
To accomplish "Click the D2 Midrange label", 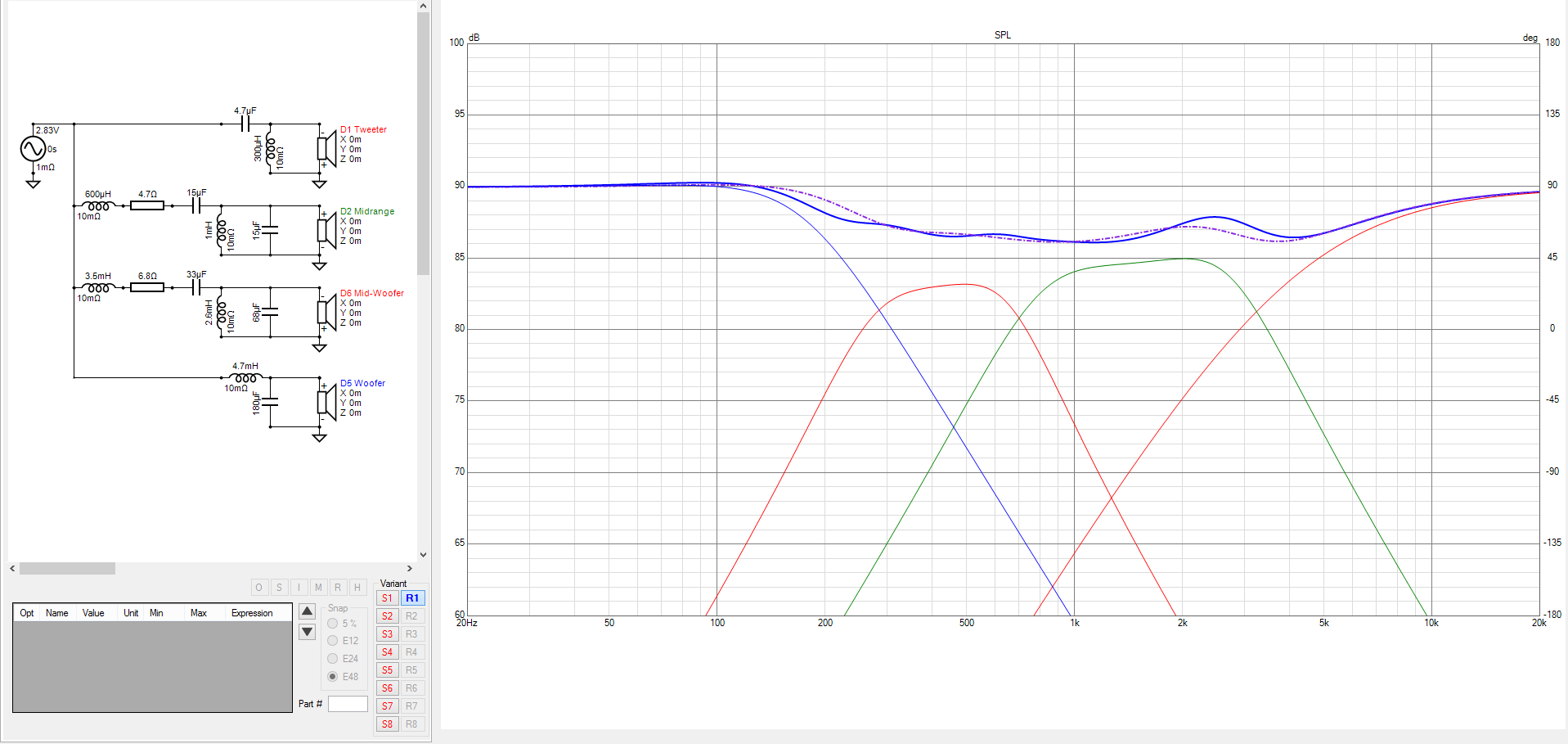I will pyautogui.click(x=367, y=211).
